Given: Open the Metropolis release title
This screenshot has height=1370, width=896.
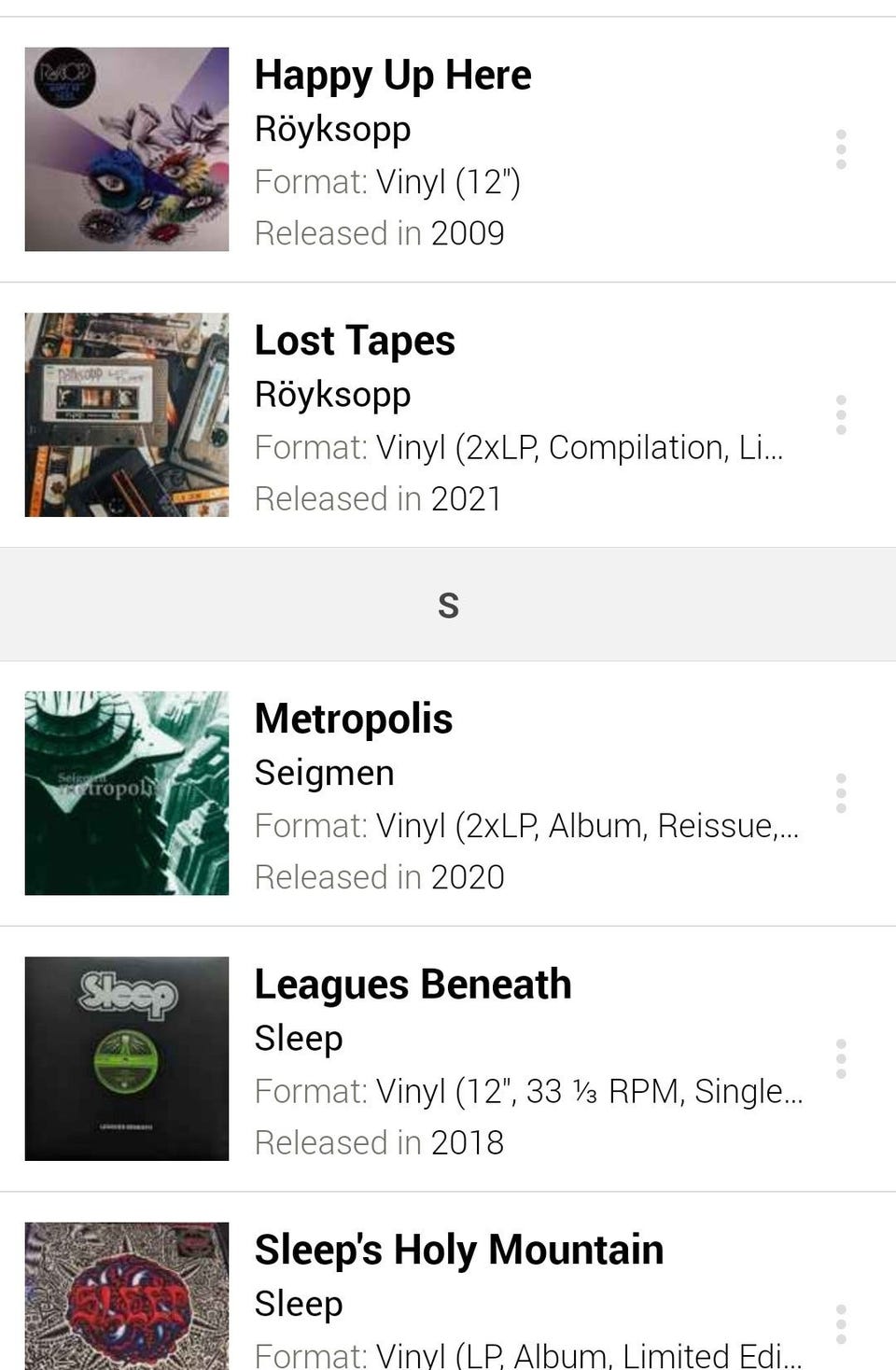Looking at the screenshot, I should (x=354, y=719).
